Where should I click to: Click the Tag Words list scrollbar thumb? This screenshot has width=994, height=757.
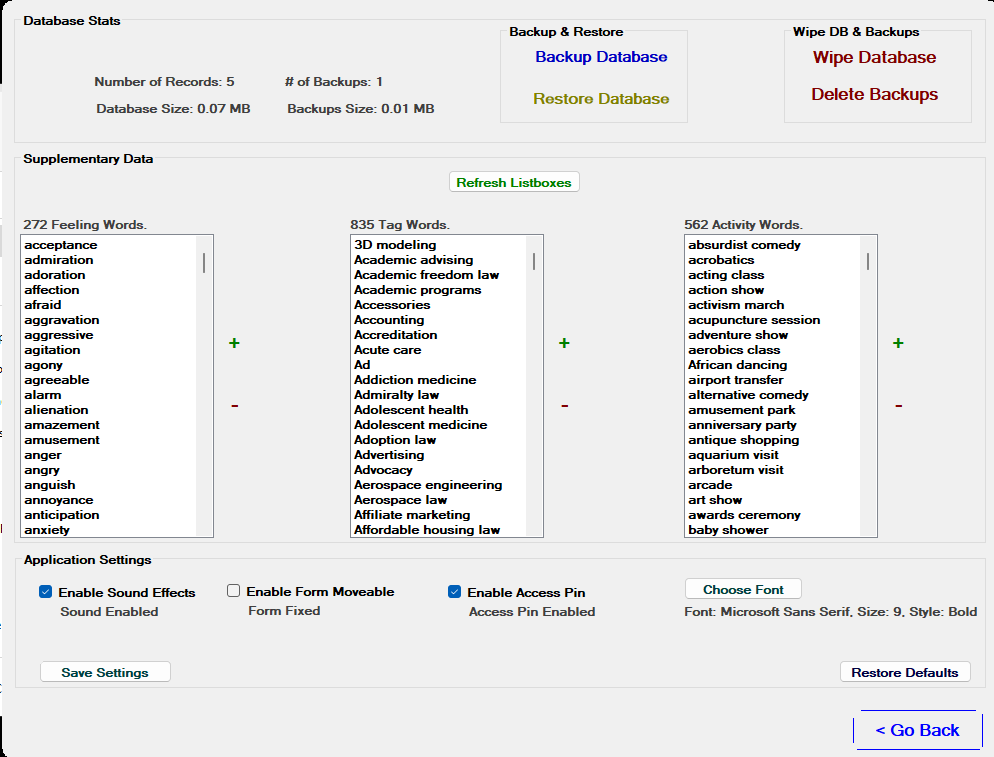tap(534, 261)
